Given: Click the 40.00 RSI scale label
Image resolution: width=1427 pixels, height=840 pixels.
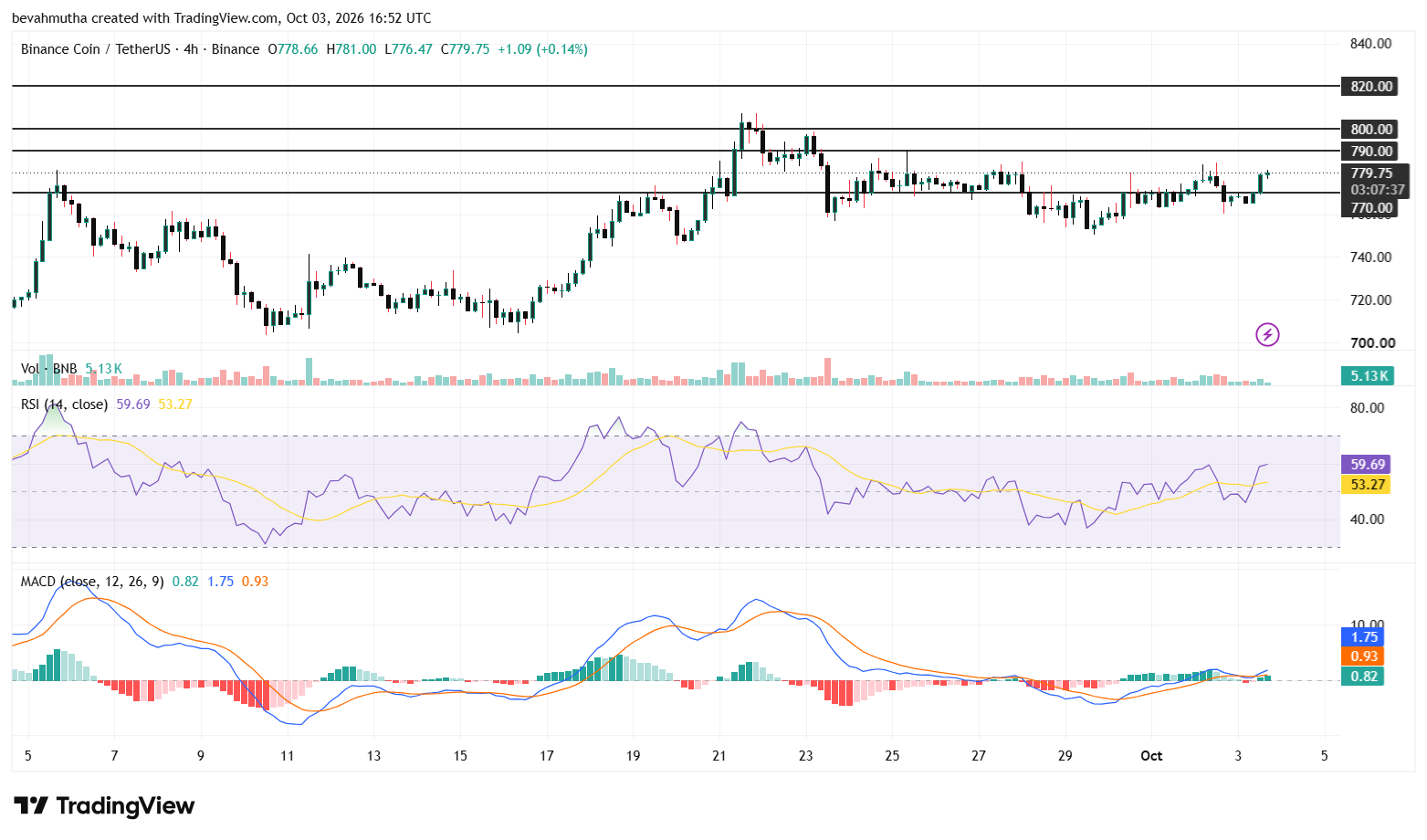Looking at the screenshot, I should [x=1368, y=520].
